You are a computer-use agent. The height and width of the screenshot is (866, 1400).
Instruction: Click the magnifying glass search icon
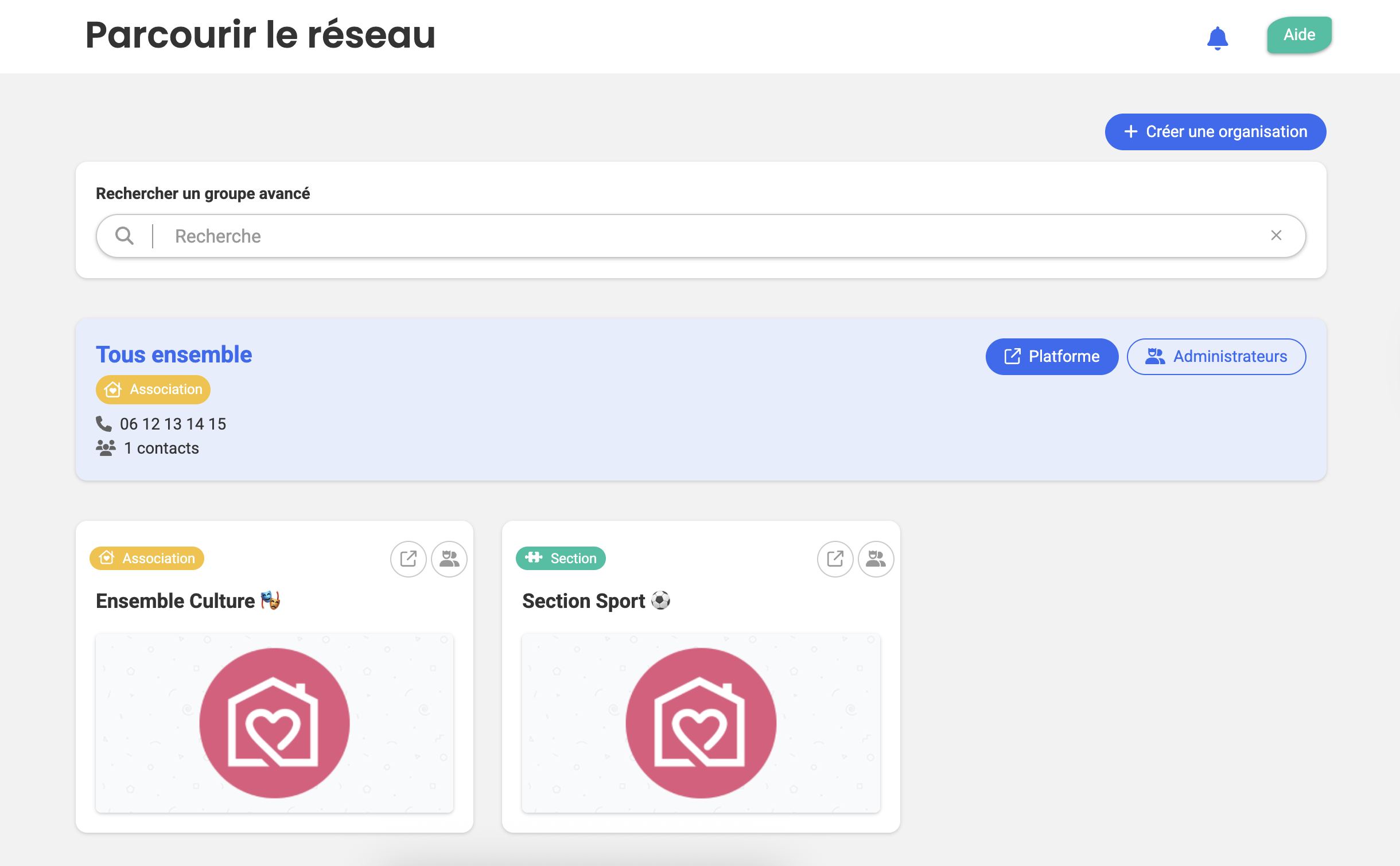pos(125,236)
